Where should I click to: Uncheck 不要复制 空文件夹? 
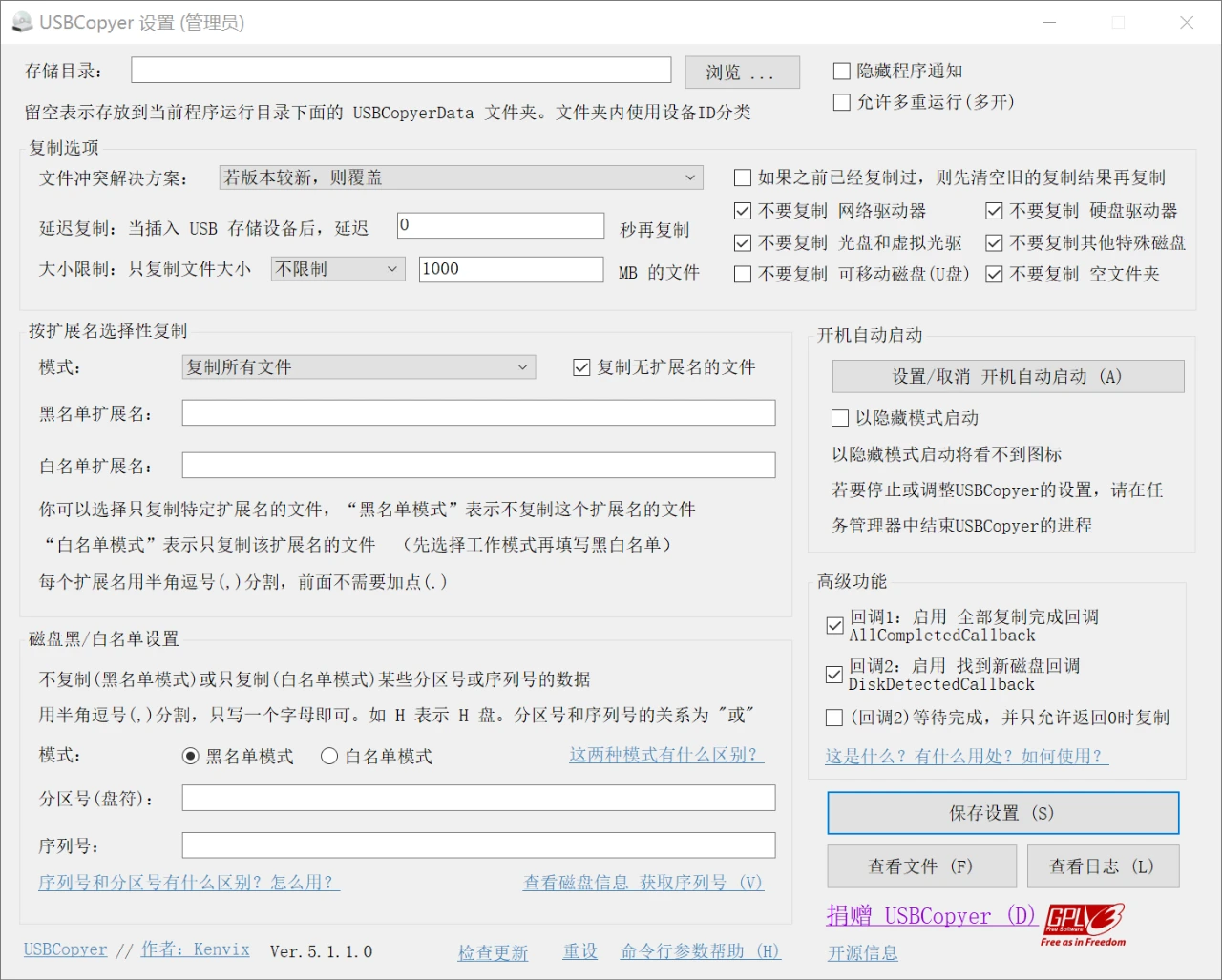tap(994, 274)
